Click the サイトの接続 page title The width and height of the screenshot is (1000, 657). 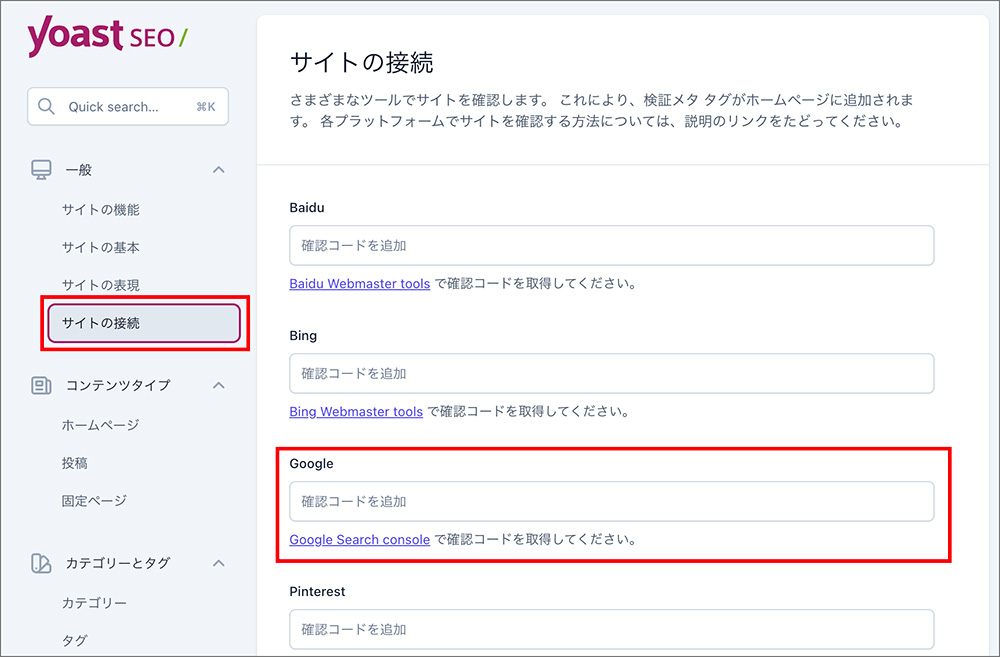click(x=362, y=63)
